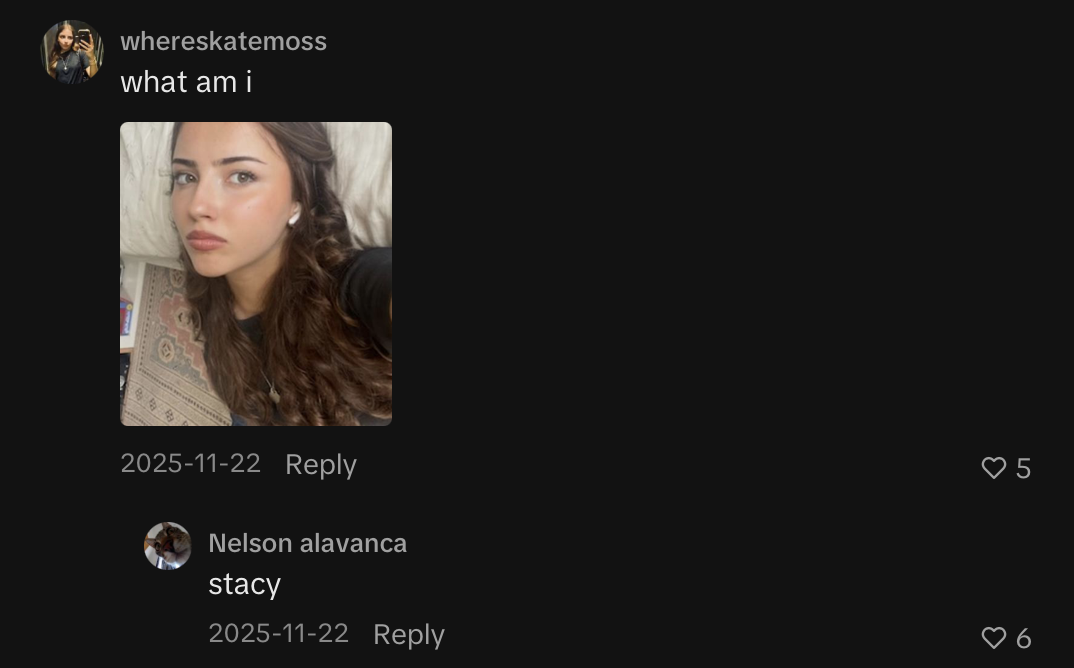Image resolution: width=1074 pixels, height=668 pixels.
Task: Click the 2025-11-22 date under Nelson's reply
Action: (x=279, y=633)
